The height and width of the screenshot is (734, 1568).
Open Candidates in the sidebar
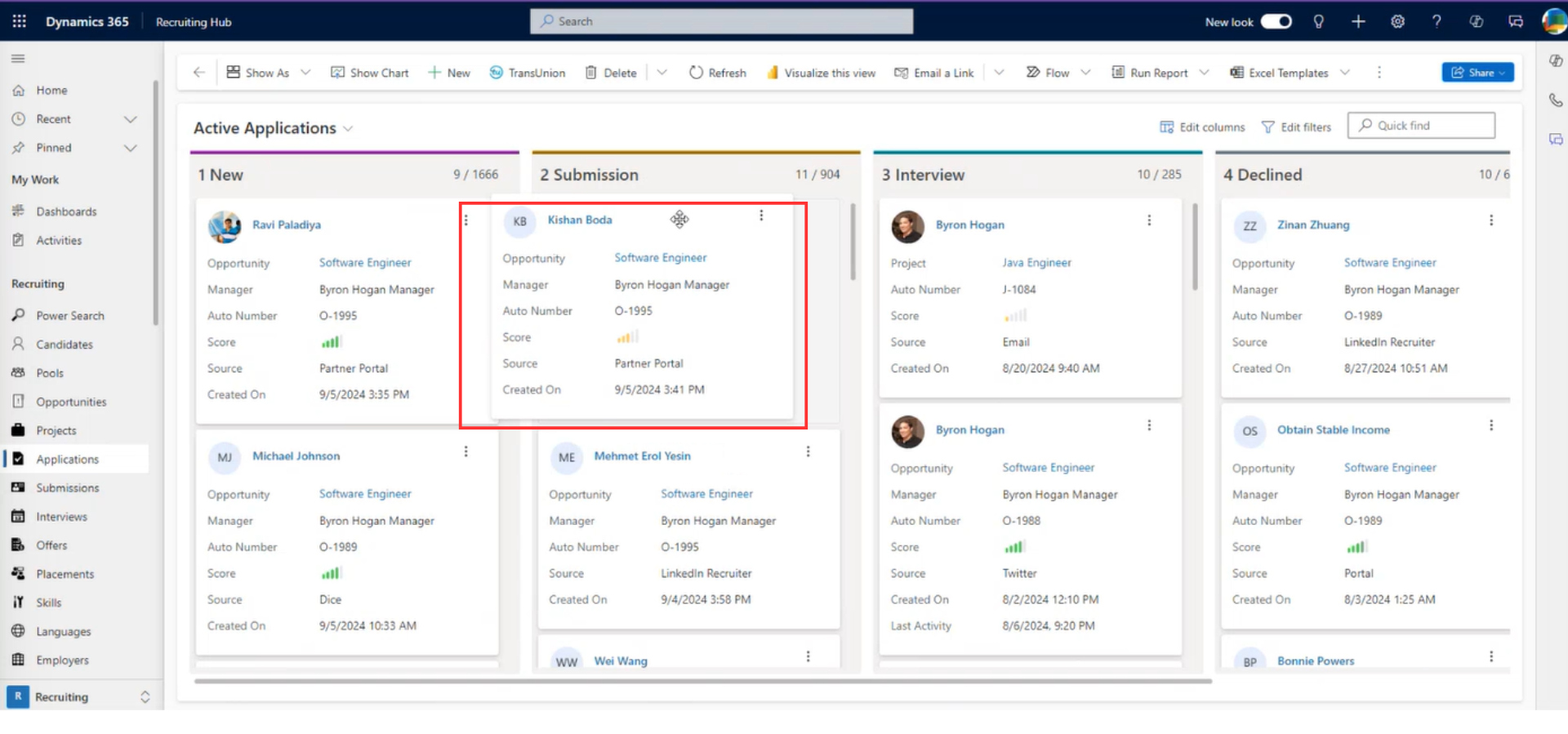pos(64,344)
